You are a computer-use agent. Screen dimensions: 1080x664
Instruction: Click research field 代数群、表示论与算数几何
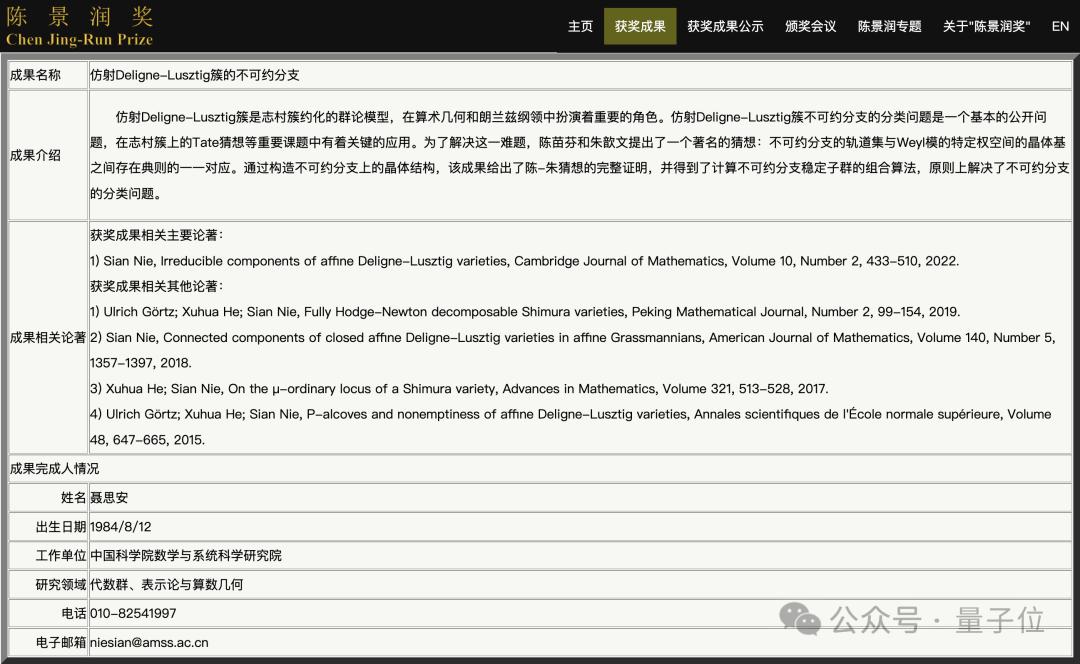pos(167,584)
